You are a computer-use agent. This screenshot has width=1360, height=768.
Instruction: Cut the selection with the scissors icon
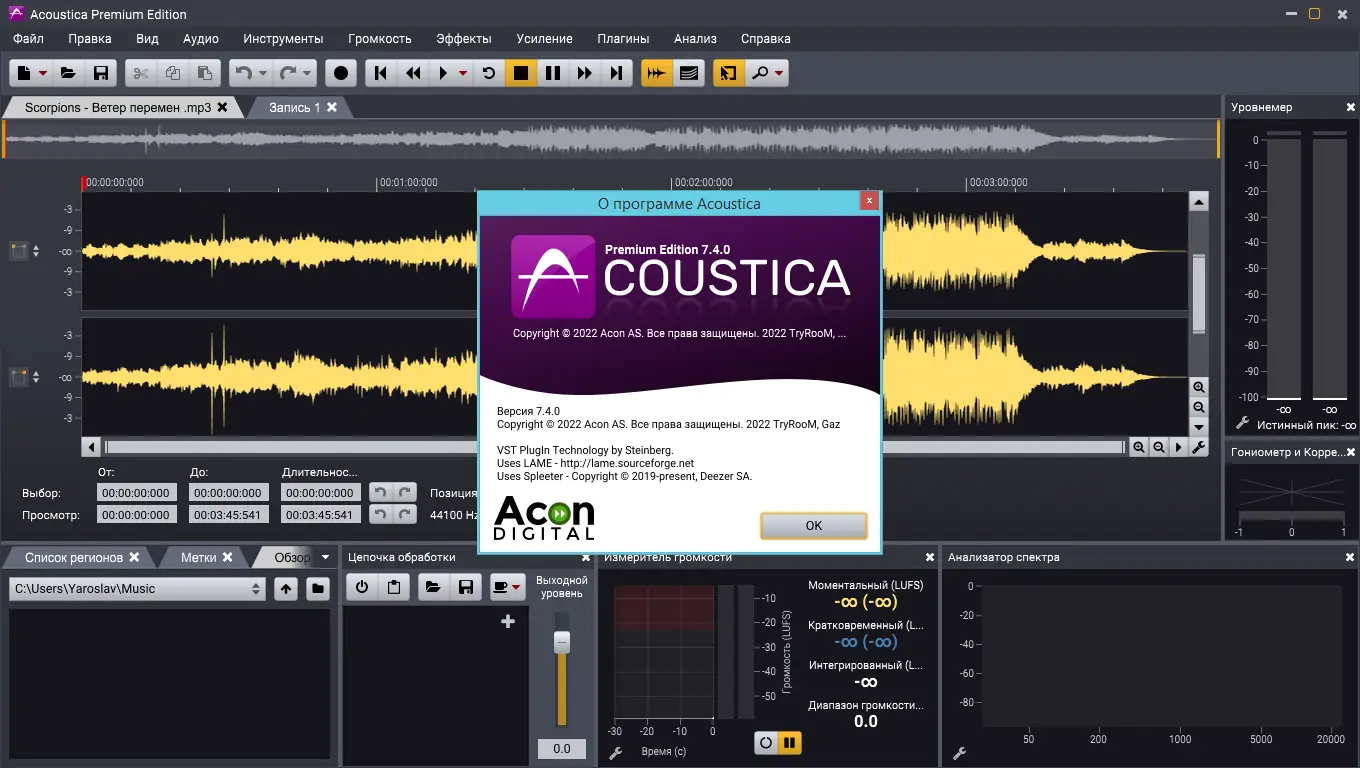point(141,73)
